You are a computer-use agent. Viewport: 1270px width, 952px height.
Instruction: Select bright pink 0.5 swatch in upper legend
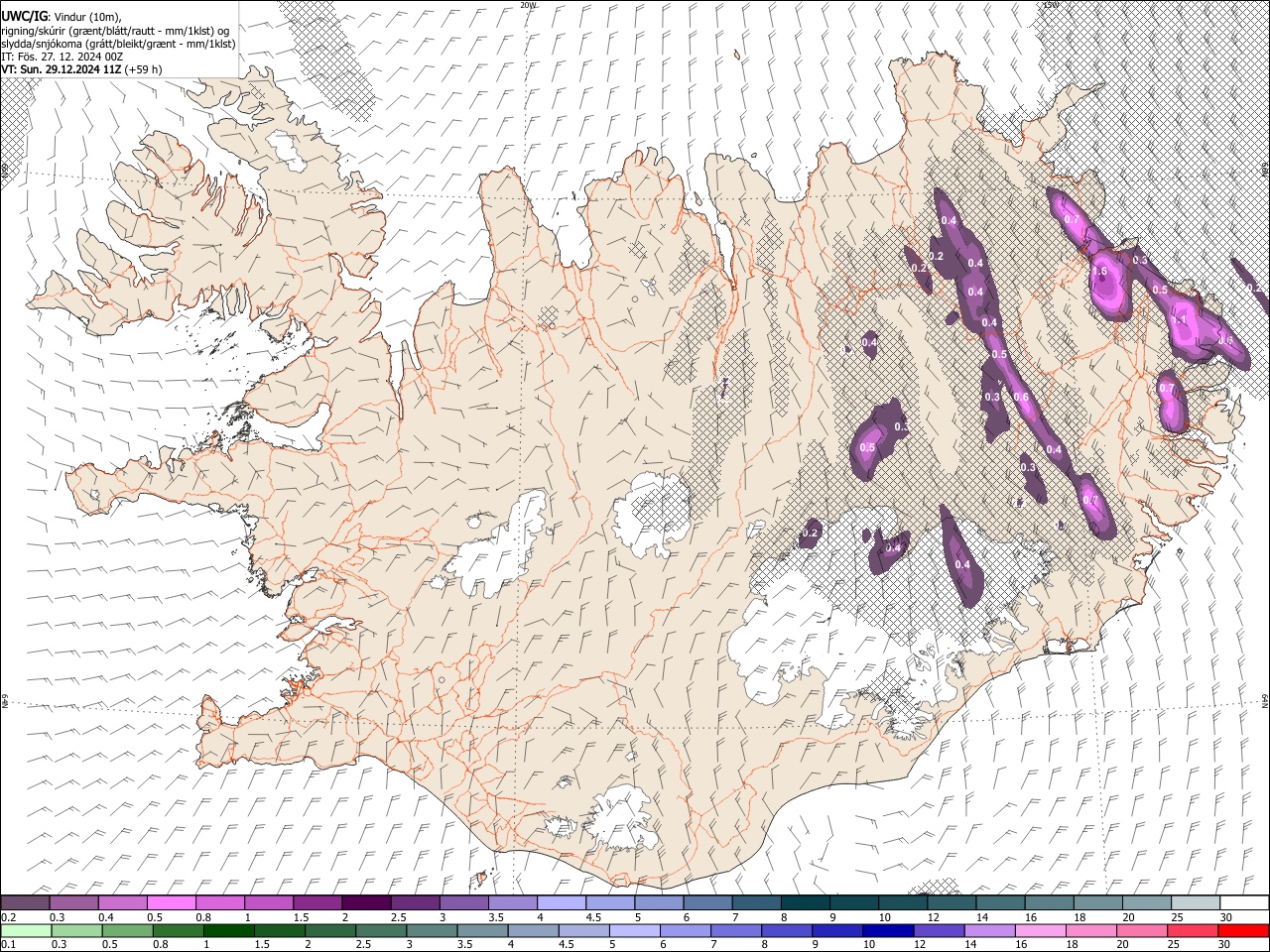click(171, 902)
